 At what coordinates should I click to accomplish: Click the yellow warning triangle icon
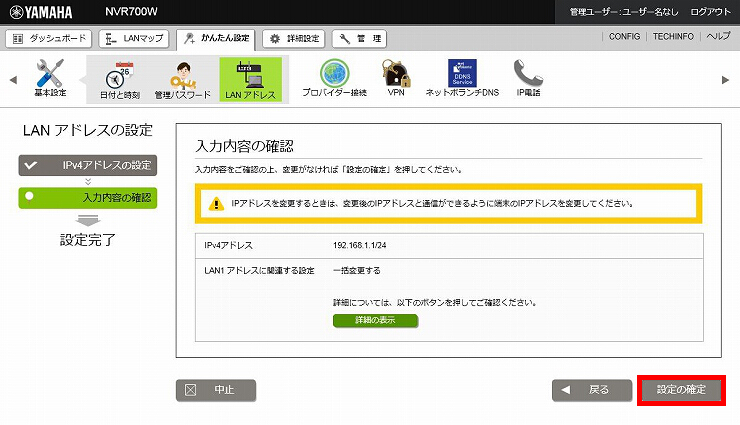pos(216,204)
